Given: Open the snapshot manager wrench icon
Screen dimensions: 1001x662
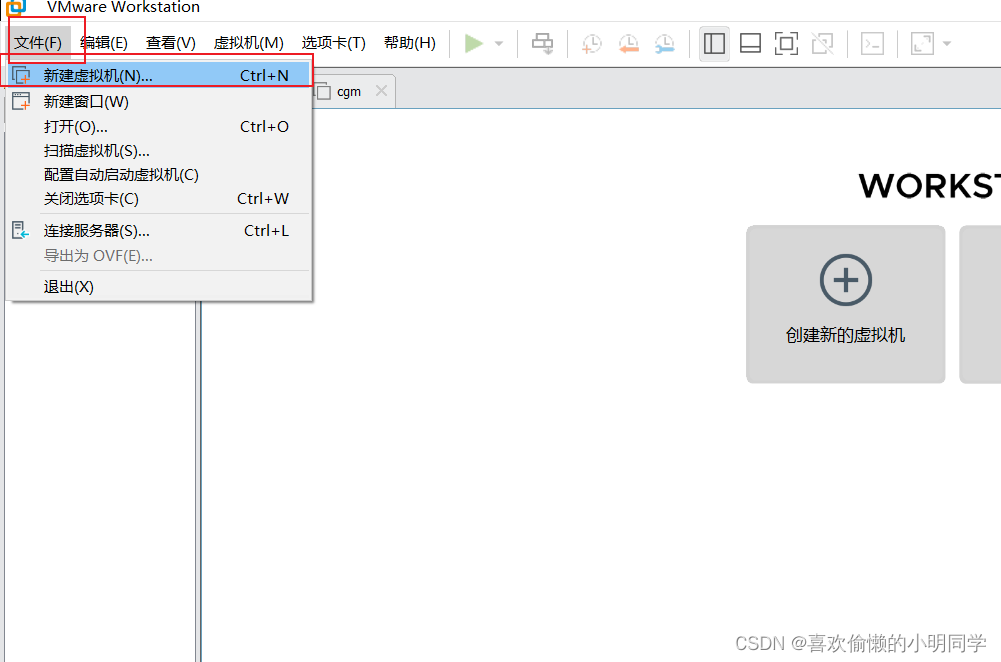Looking at the screenshot, I should [x=665, y=43].
